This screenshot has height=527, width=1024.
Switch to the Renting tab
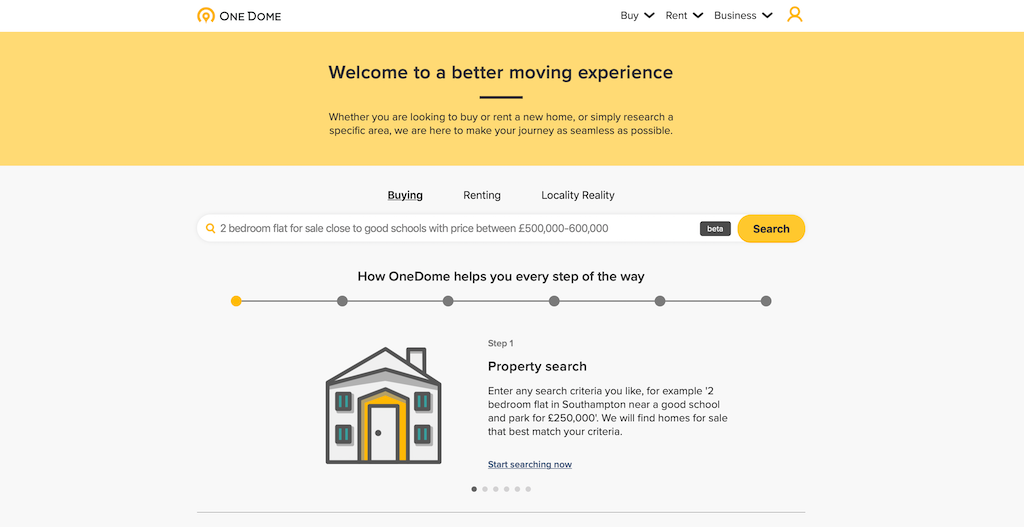click(x=482, y=195)
